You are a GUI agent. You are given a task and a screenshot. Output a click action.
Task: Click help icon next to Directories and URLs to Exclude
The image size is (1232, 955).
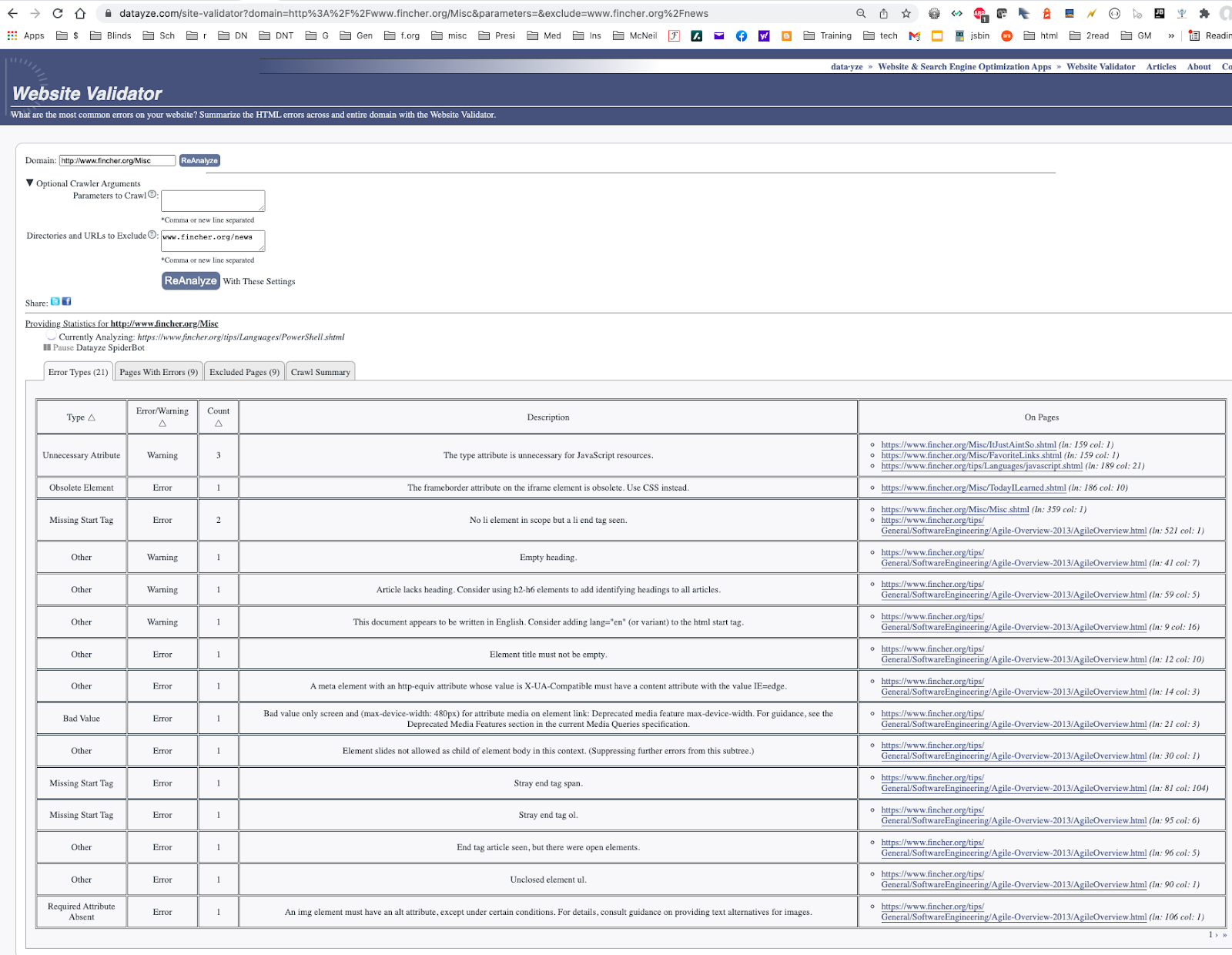(152, 234)
